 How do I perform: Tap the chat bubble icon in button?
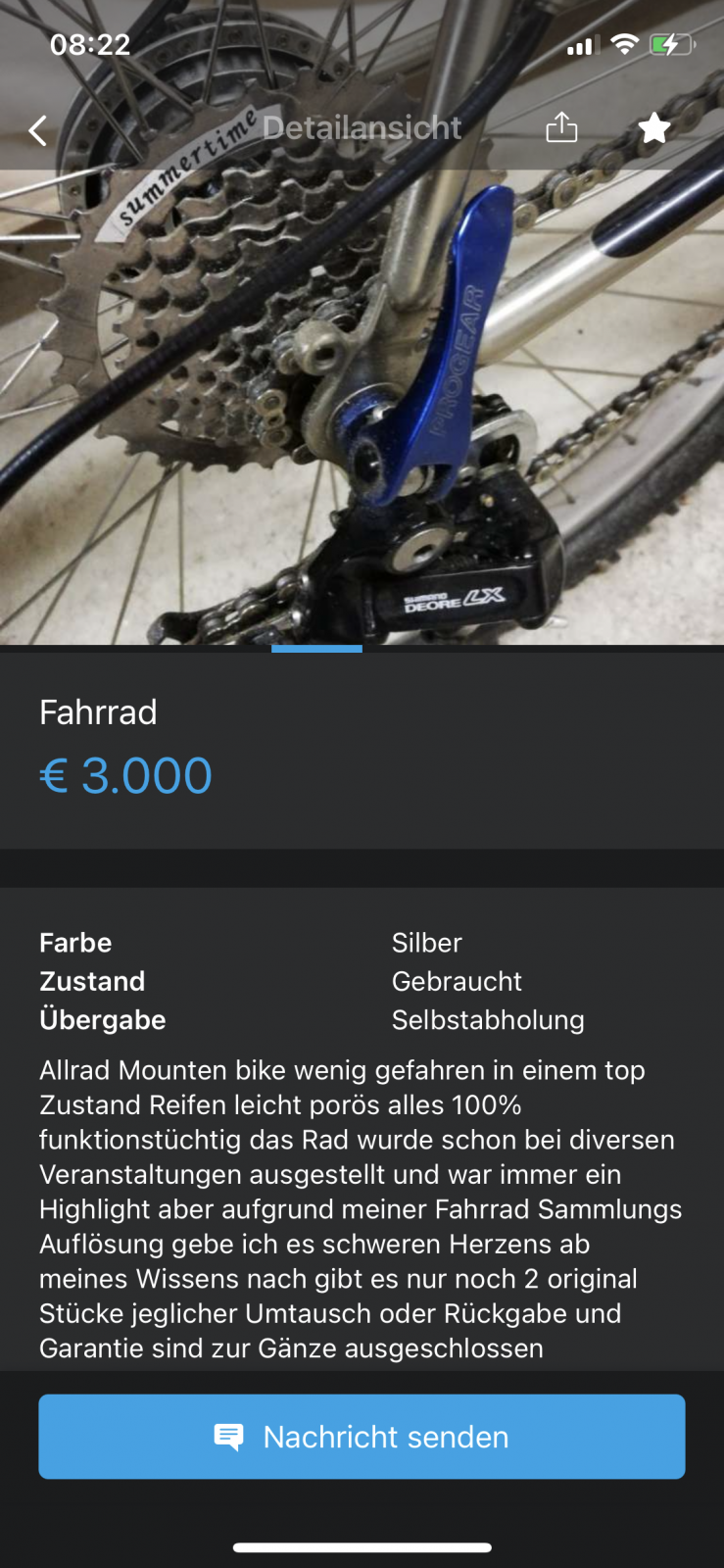click(228, 1438)
